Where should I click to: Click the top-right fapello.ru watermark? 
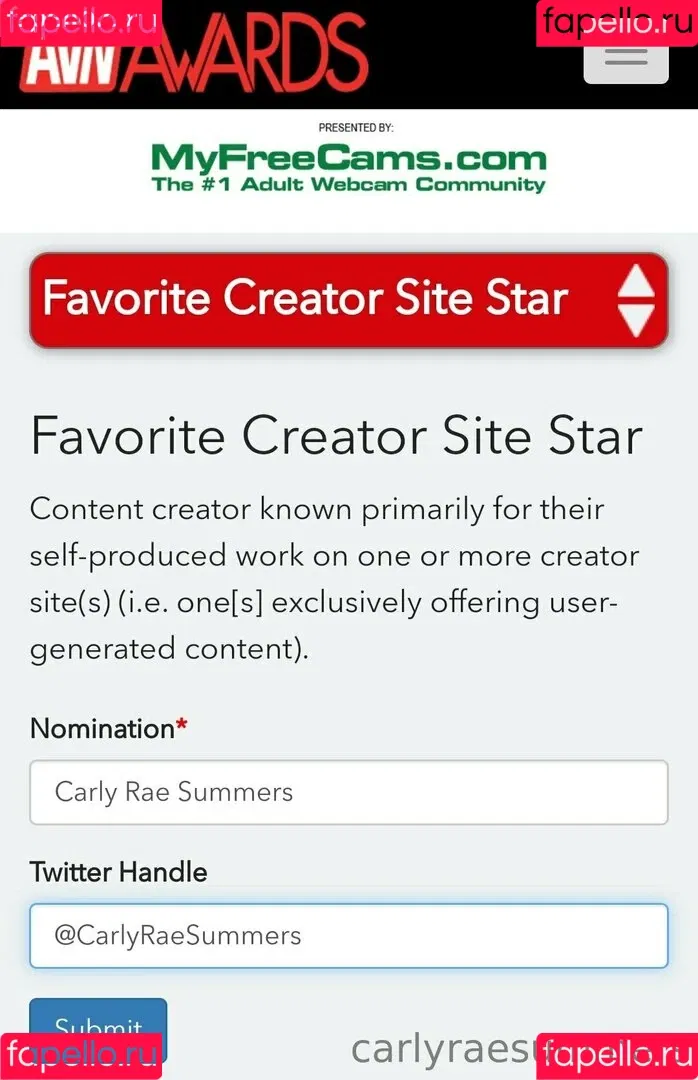click(617, 23)
